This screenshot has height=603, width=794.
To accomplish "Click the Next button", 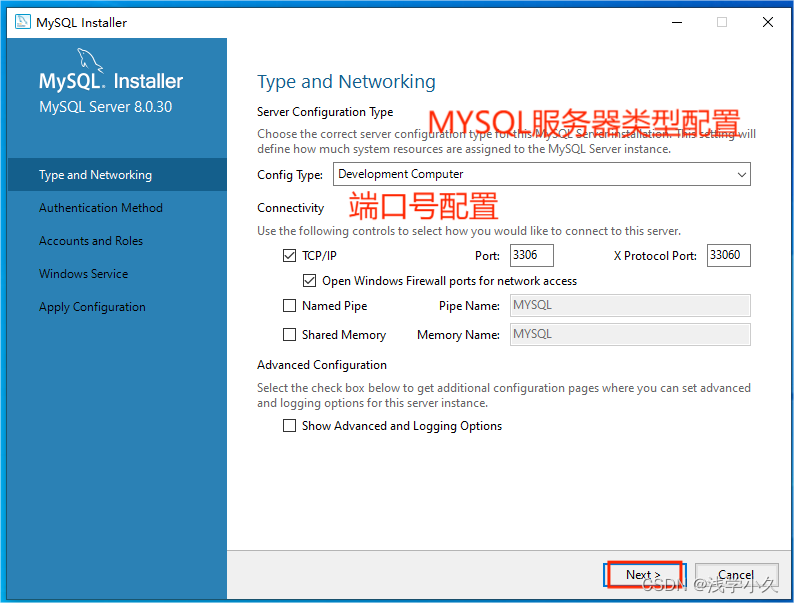I will (644, 575).
